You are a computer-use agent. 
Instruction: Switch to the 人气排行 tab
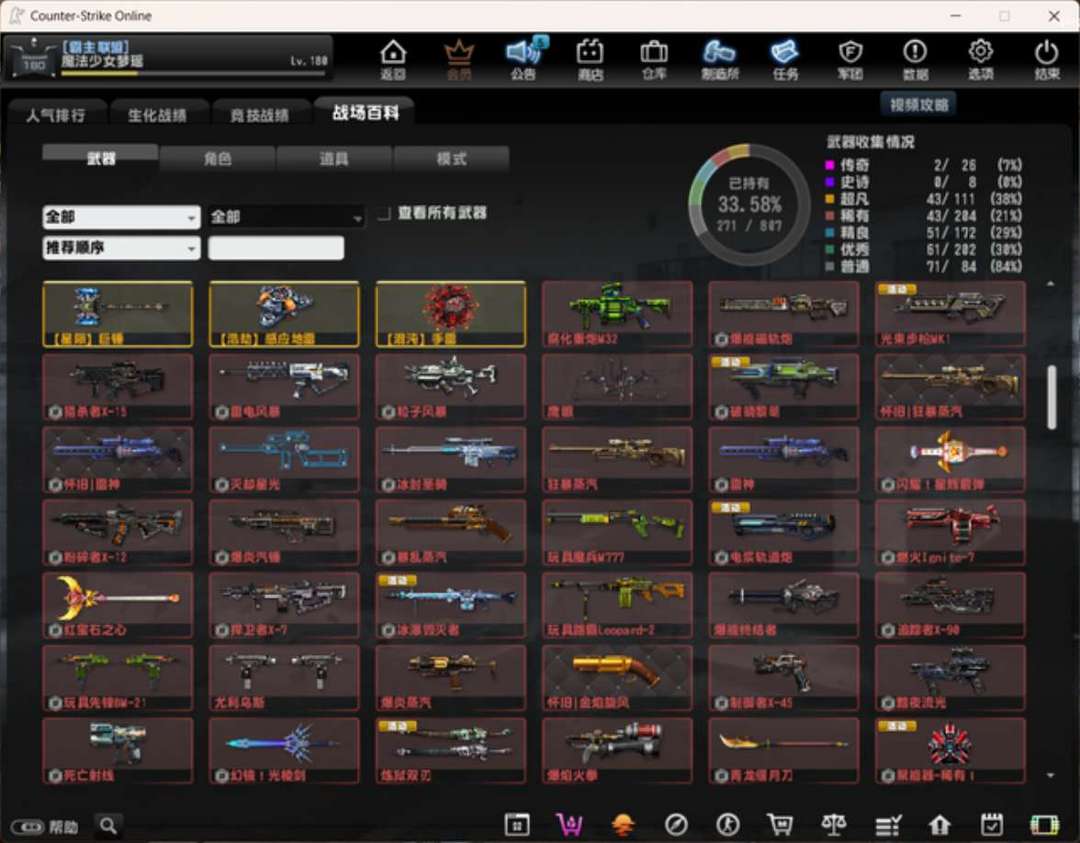click(56, 114)
